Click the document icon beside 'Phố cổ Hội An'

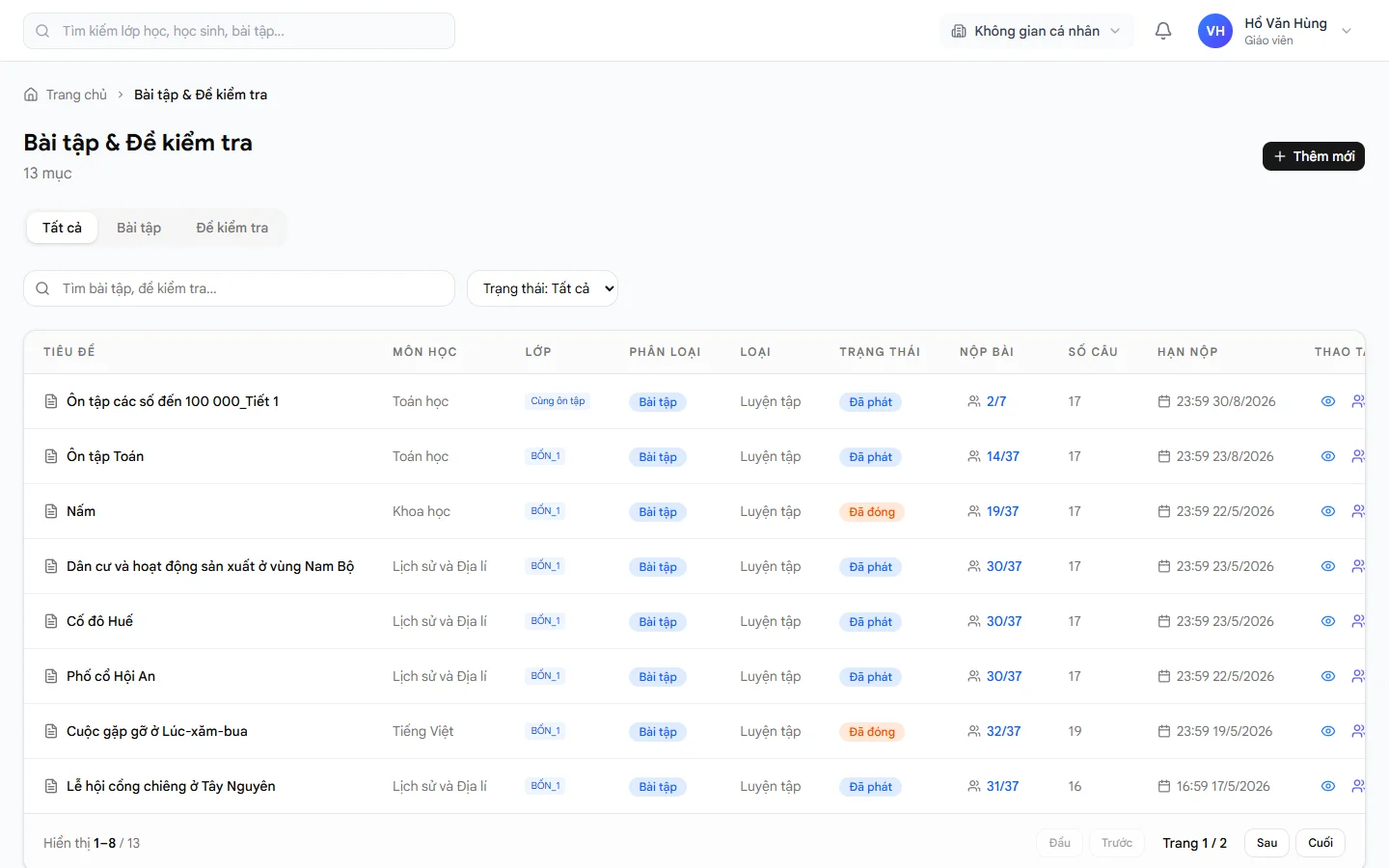(x=51, y=676)
